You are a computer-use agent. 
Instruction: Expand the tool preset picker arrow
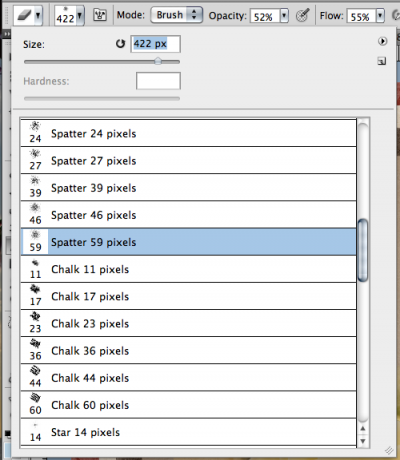tap(38, 16)
